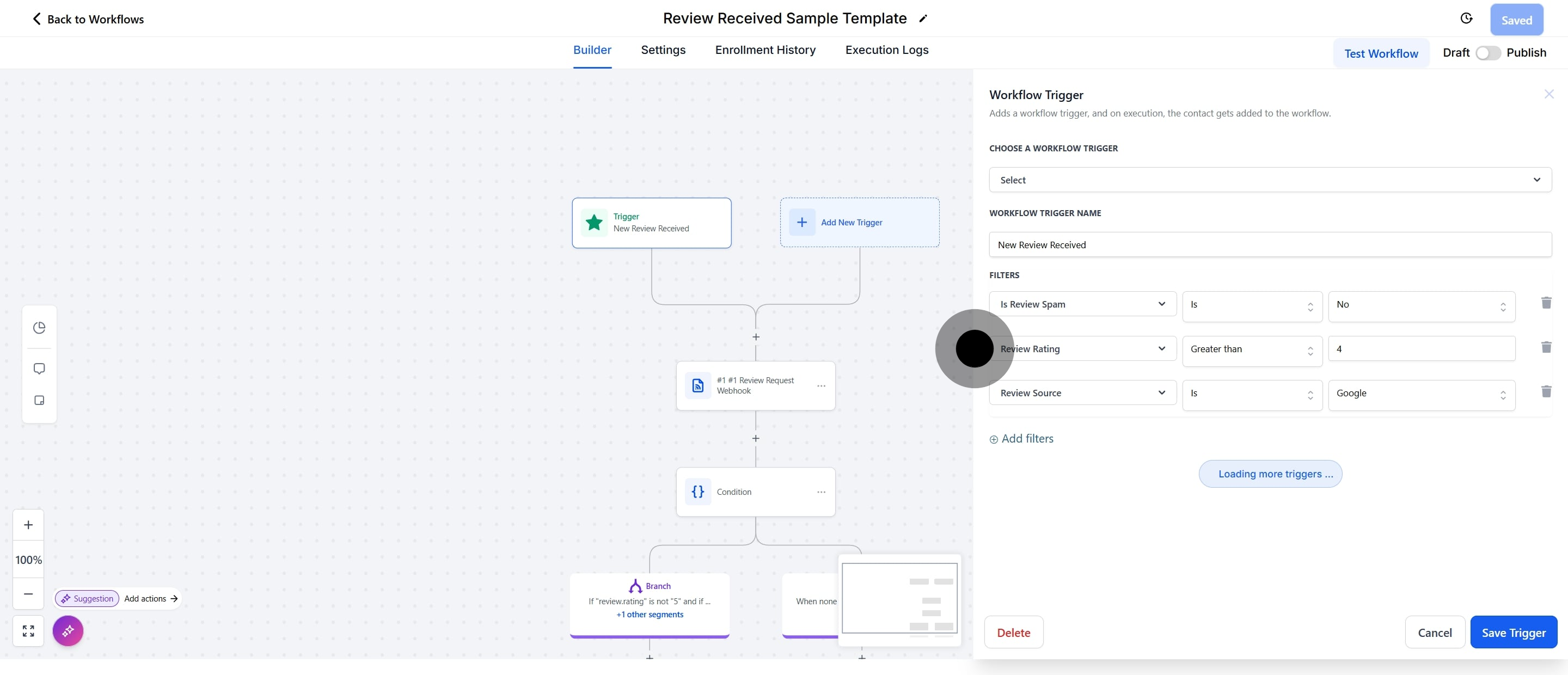The height and width of the screenshot is (675, 1568).
Task: Click the zoom in plus control
Action: pos(28,525)
